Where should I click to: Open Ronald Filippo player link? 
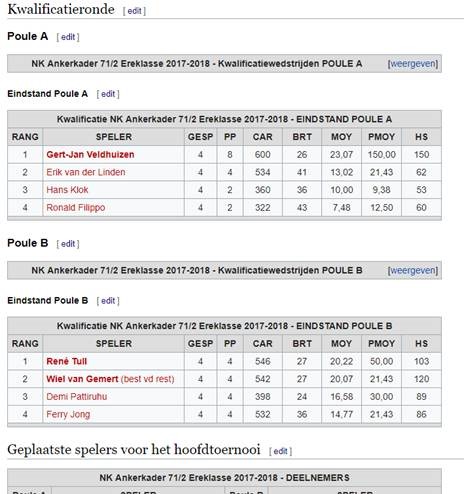coord(76,208)
